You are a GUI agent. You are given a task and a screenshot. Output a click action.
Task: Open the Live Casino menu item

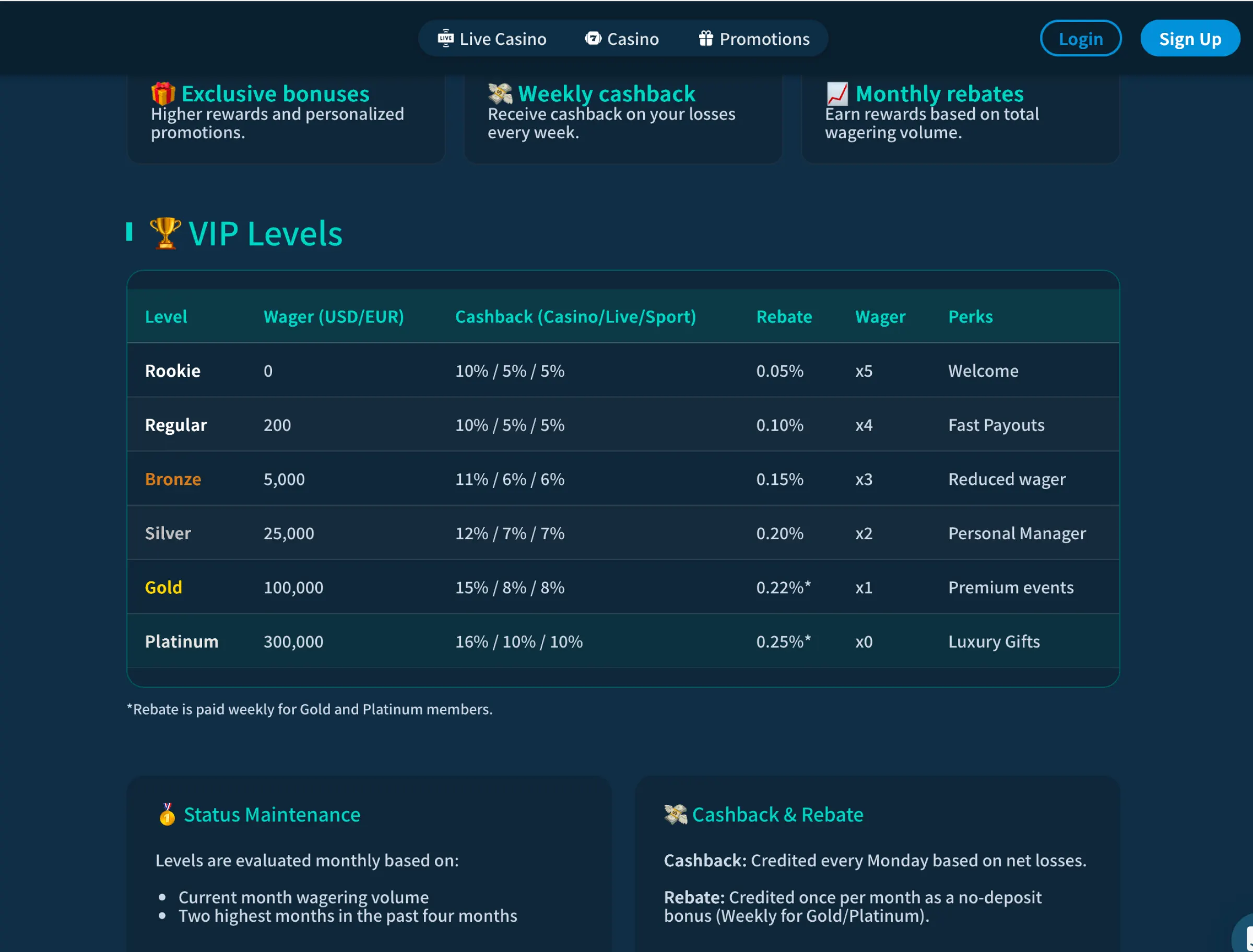(492, 39)
